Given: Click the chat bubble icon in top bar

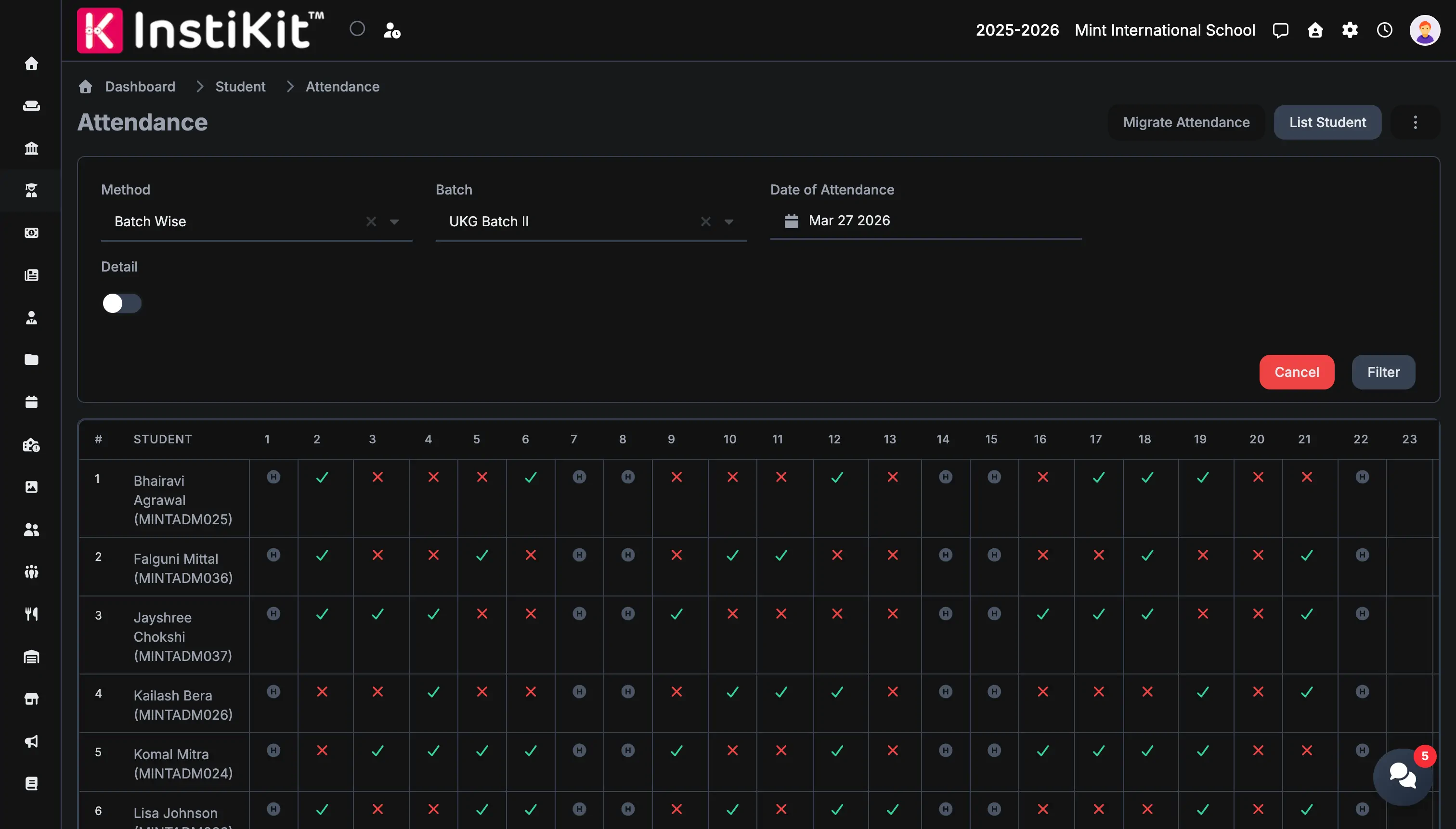Looking at the screenshot, I should [x=1280, y=30].
